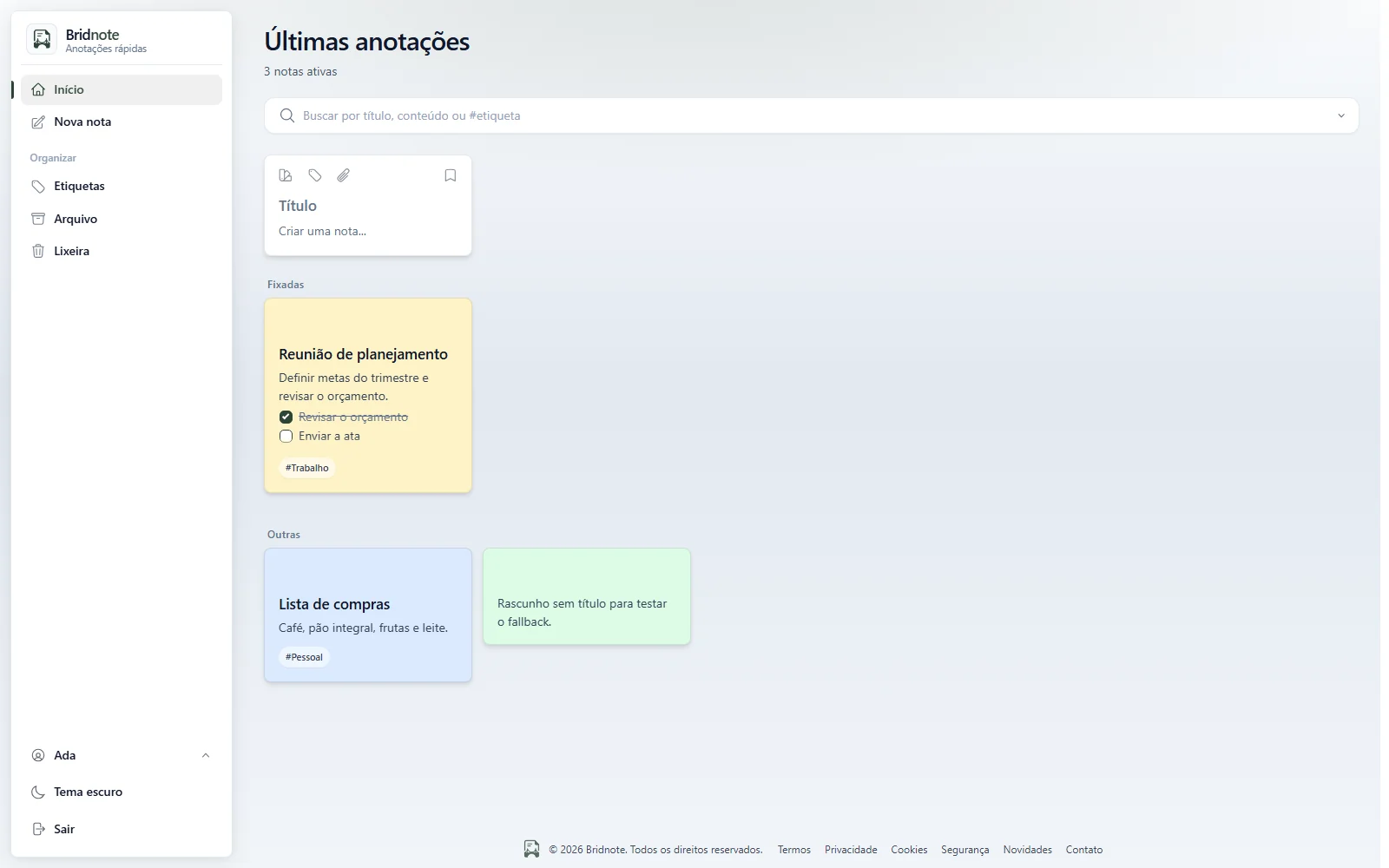Image resolution: width=1389 pixels, height=868 pixels.
Task: Open the Cookies footer link
Action: [x=909, y=850]
